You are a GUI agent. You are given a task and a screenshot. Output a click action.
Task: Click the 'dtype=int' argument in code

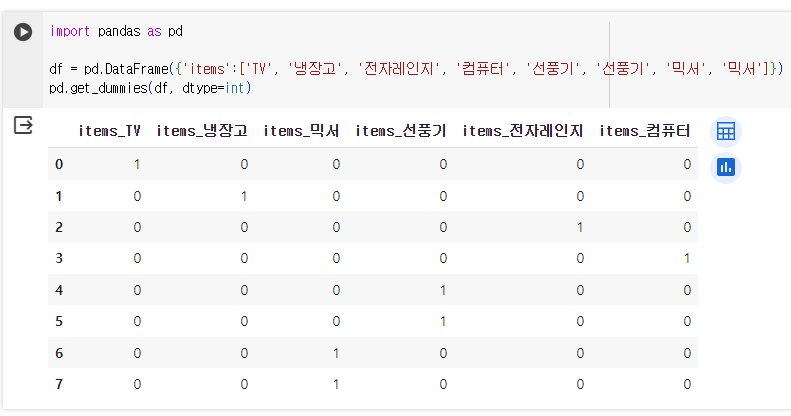(x=213, y=88)
